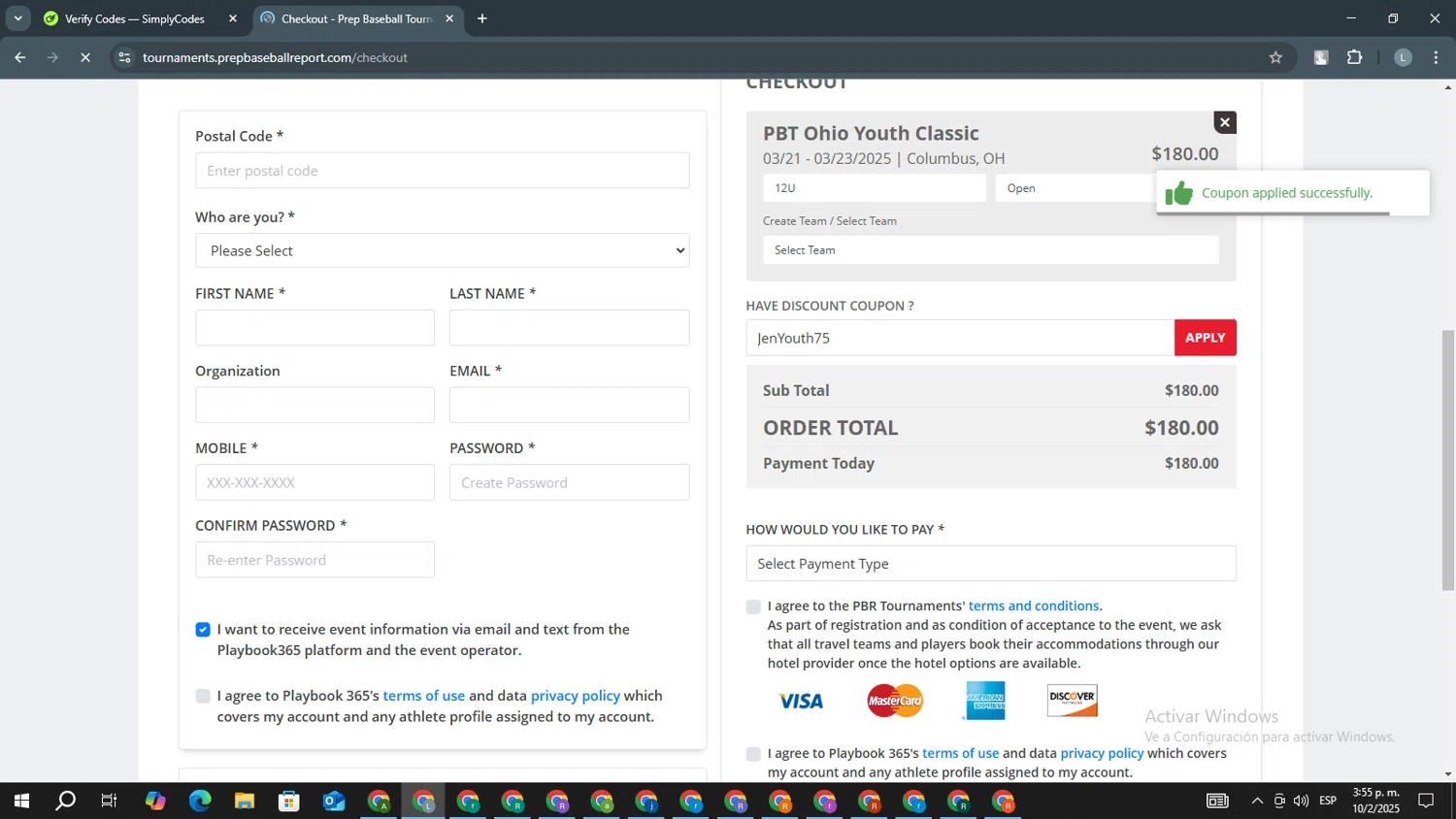This screenshot has width=1456, height=819.
Task: Open terms of use link below card logos
Action: coord(960,753)
